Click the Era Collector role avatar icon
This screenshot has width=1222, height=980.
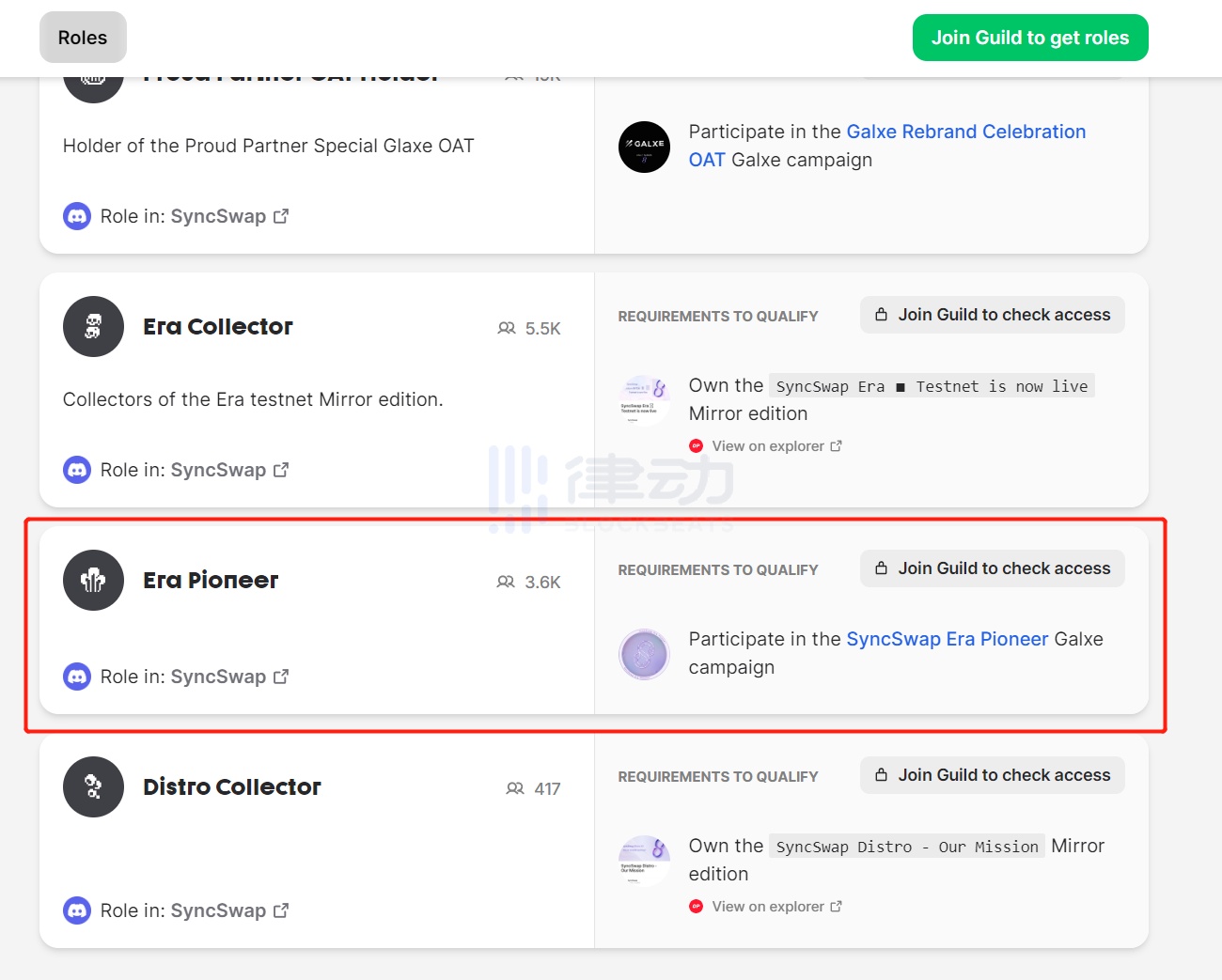tap(93, 326)
